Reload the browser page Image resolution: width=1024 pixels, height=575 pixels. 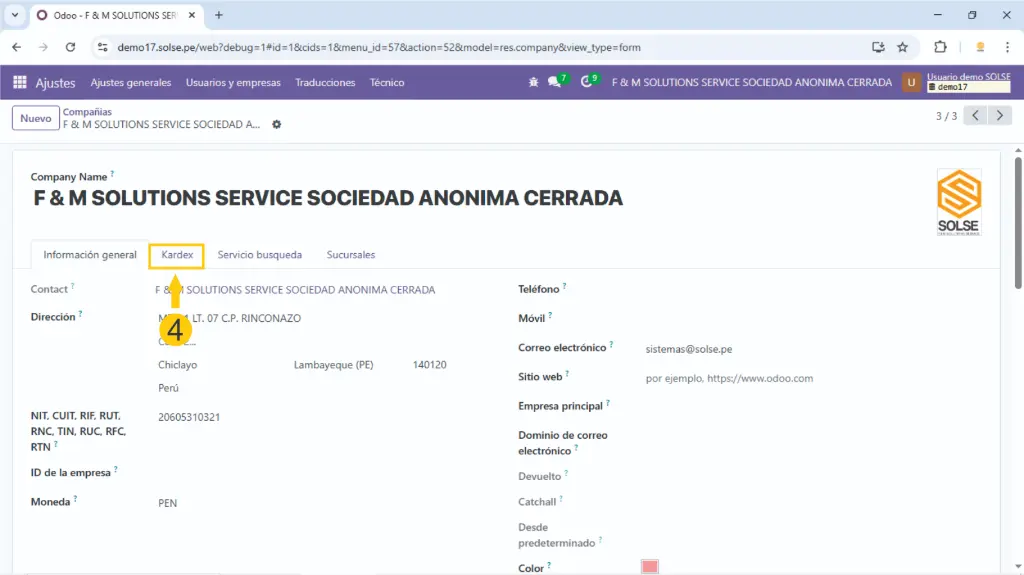(x=70, y=47)
